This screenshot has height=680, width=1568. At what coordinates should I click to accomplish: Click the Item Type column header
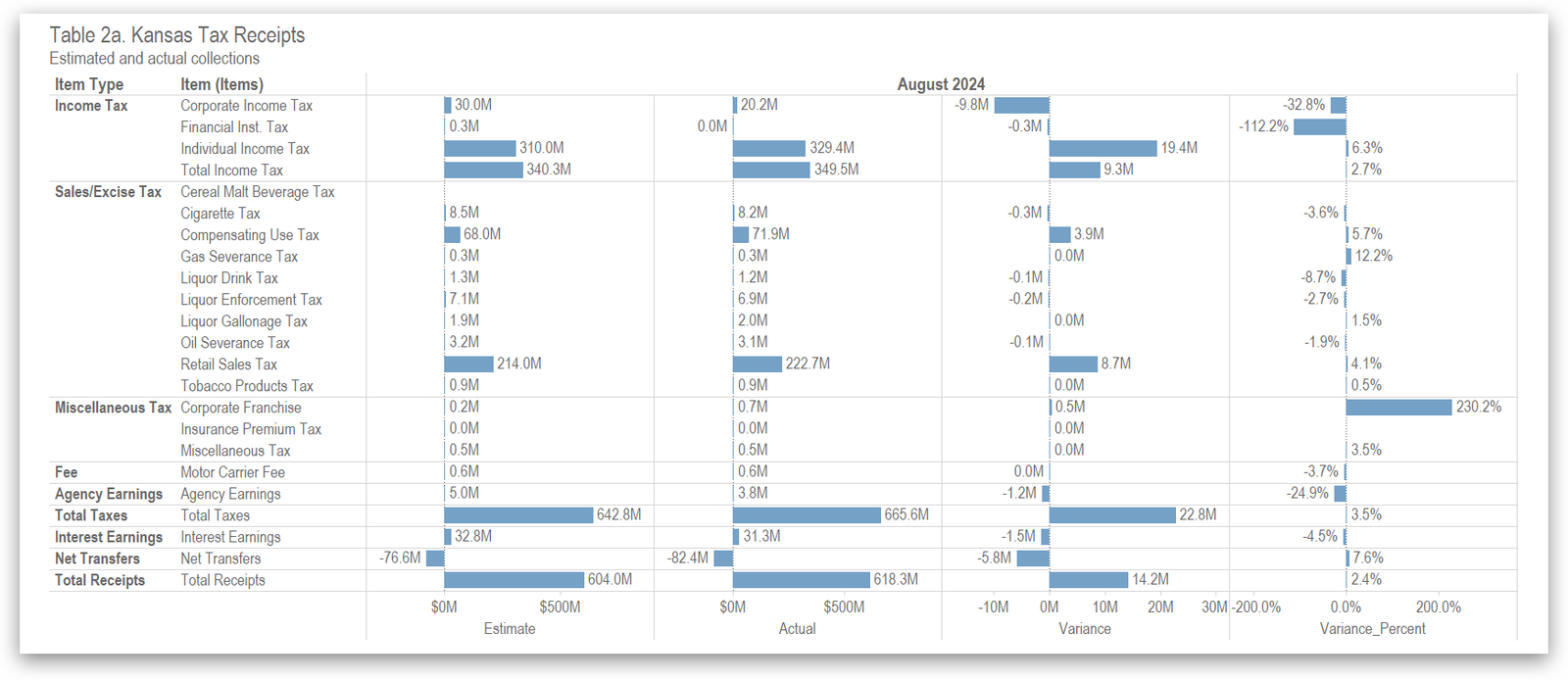[89, 84]
